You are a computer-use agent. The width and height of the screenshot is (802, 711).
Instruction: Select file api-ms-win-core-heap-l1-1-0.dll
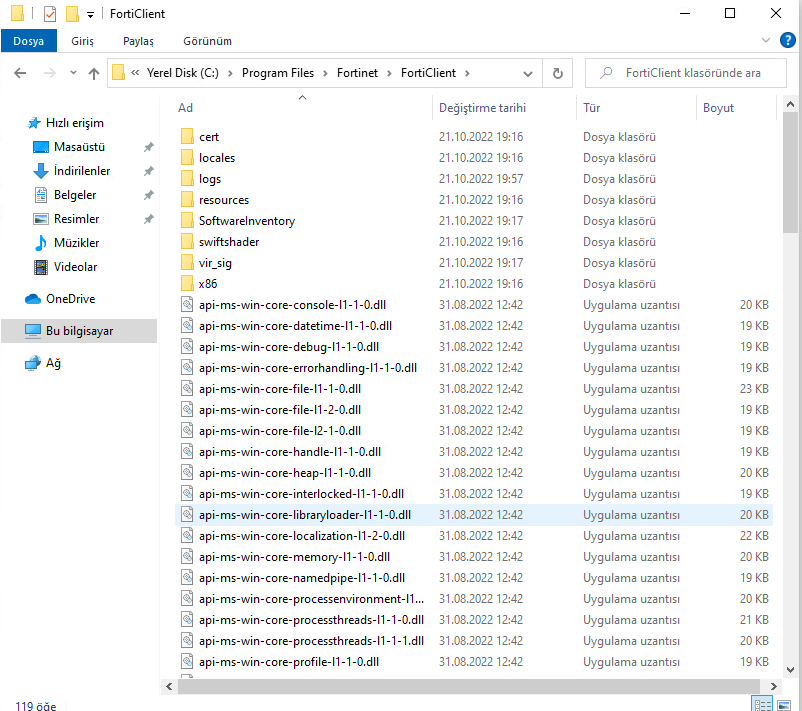[474, 473]
